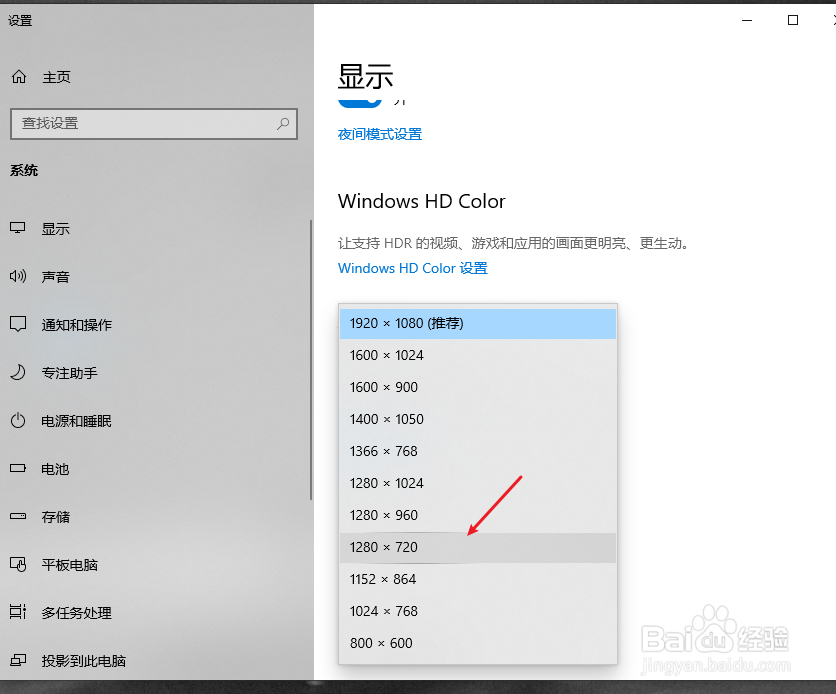Click the Display monitor icon

pos(18,228)
